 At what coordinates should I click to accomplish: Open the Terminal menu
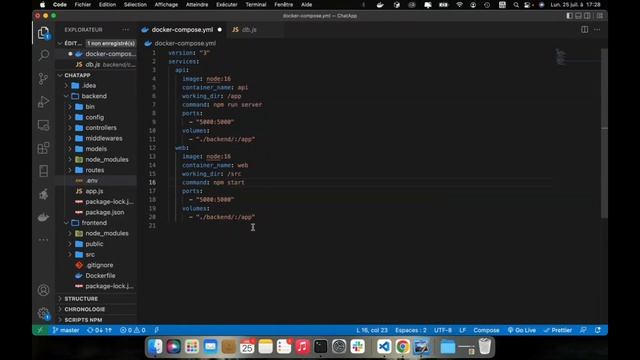[x=256, y=5]
